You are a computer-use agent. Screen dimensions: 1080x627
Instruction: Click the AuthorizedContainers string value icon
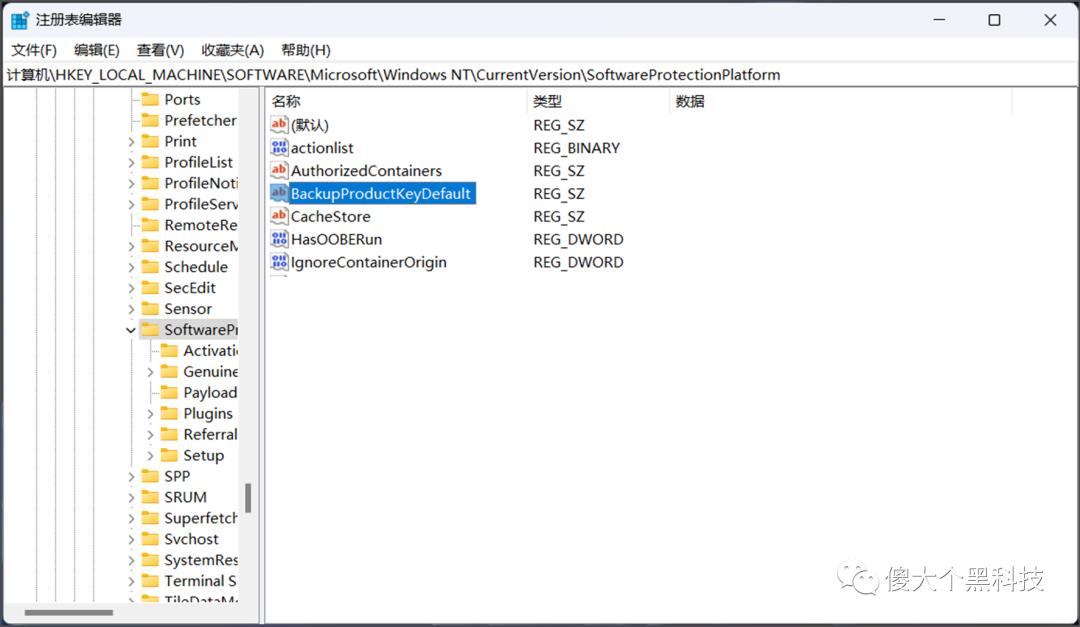[x=279, y=170]
